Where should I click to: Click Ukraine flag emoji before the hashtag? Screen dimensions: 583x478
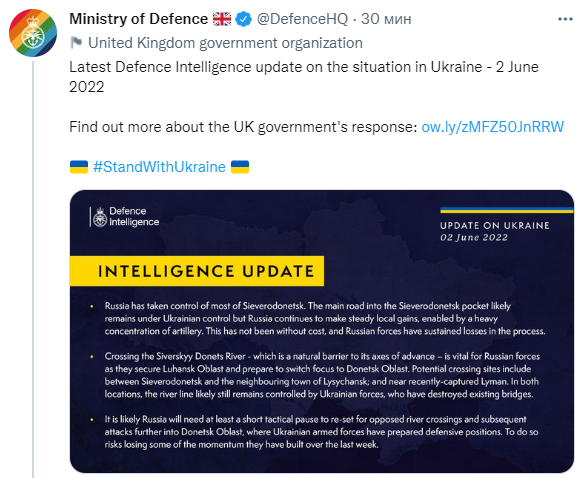[79, 167]
